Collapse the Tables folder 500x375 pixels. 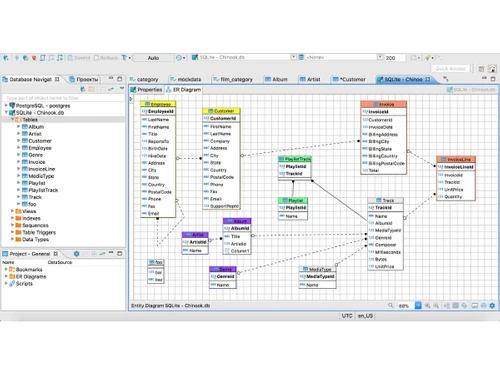(x=12, y=119)
